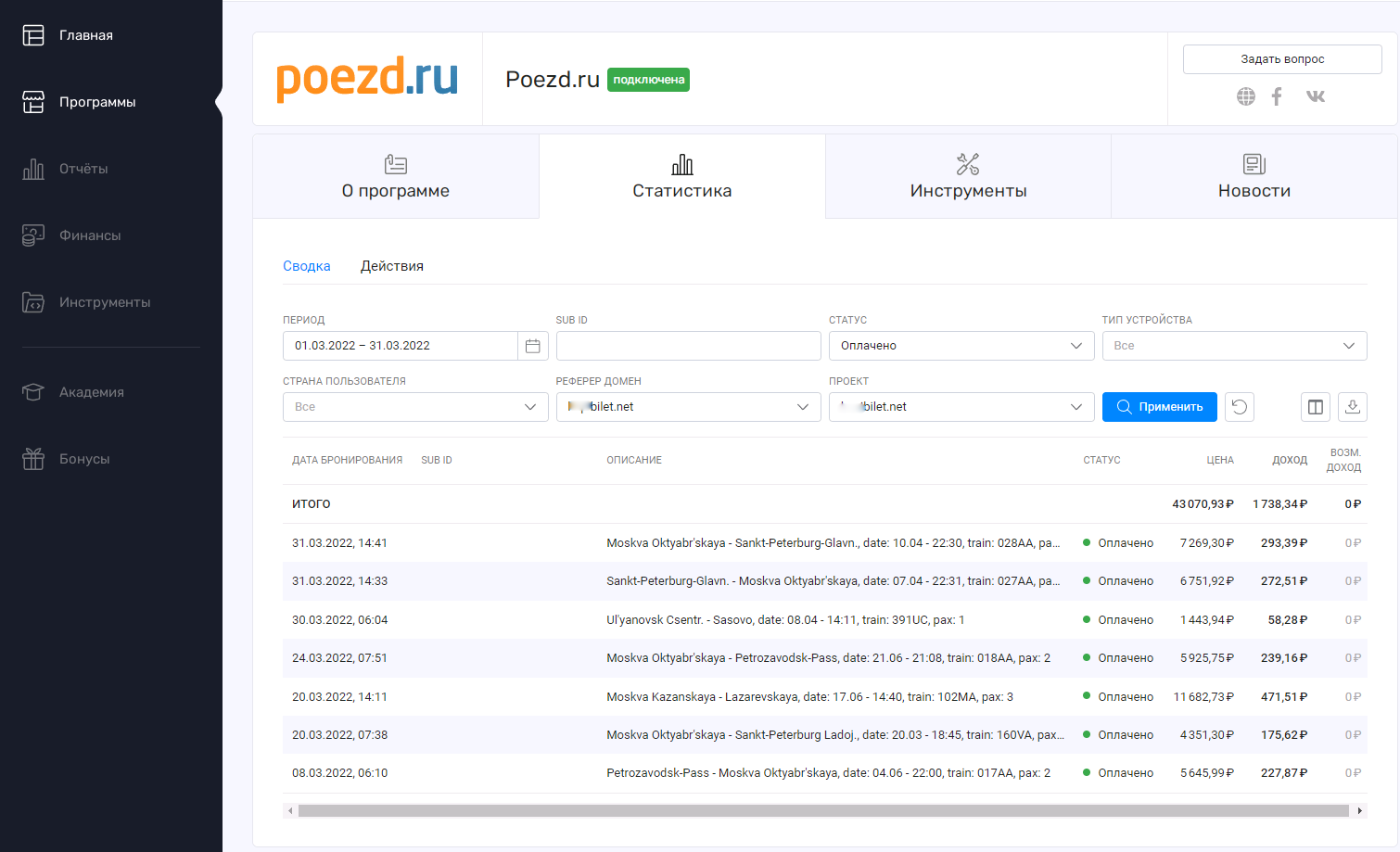Select the Сводка sub-tab
1400x852 pixels.
click(x=307, y=266)
